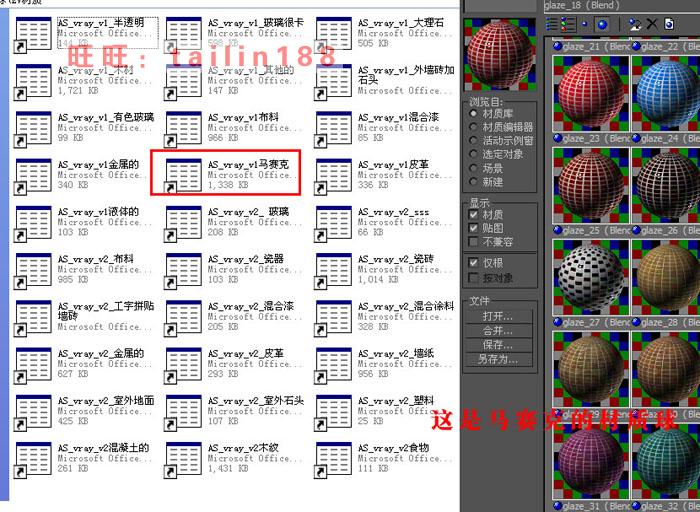Screen dimensions: 700x512
Task: Open the AS_vray_v1_有色玻璃 shortcut icon
Action: point(33,129)
